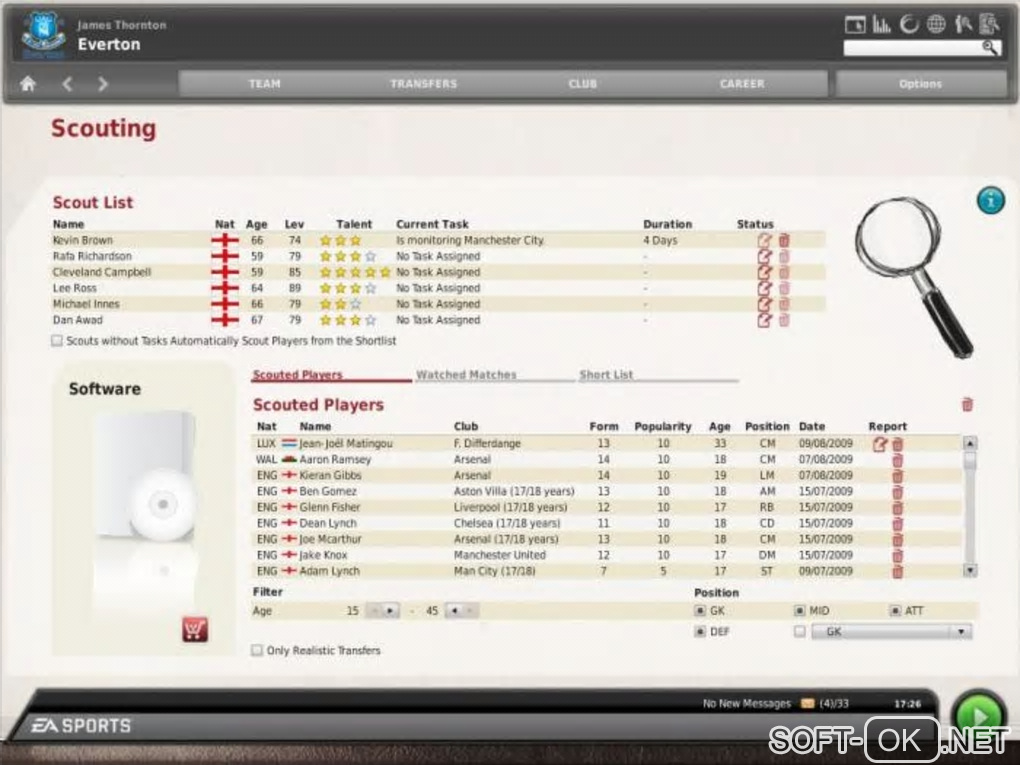Image resolution: width=1020 pixels, height=765 pixels.
Task: Edit task for scout Cleveland Campbell
Action: (764, 272)
